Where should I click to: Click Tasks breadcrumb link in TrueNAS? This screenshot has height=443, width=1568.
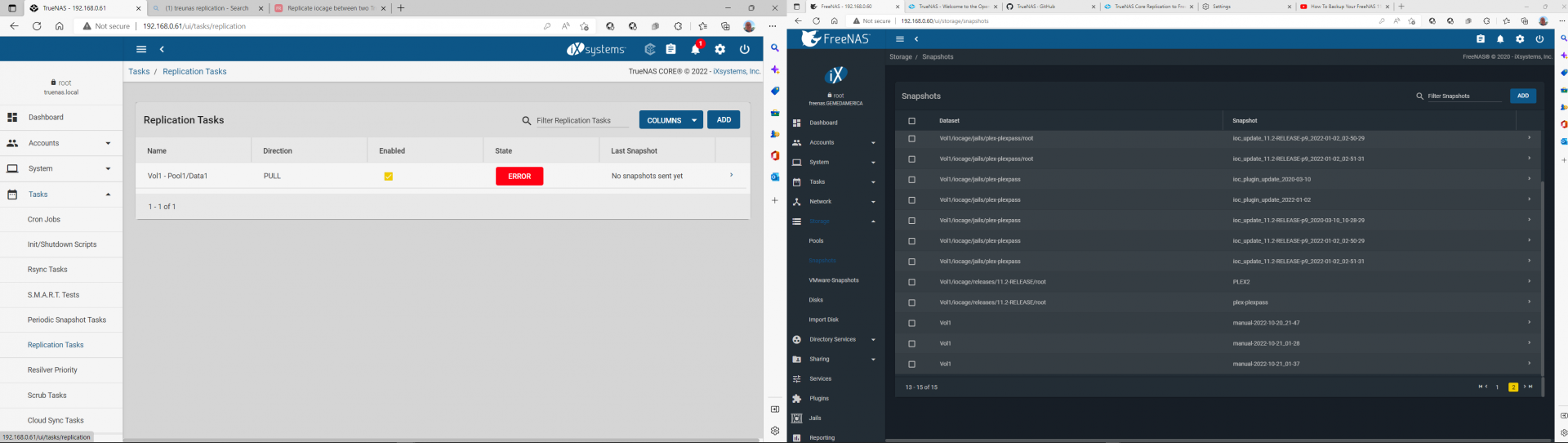tap(139, 71)
